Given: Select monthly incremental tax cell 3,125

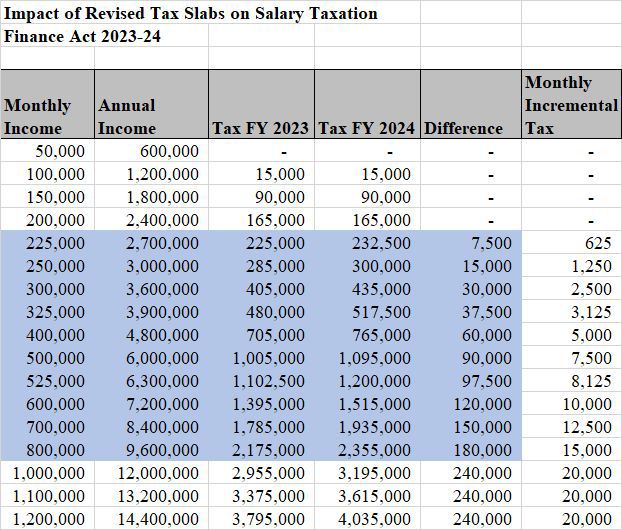Looking at the screenshot, I should (x=572, y=311).
